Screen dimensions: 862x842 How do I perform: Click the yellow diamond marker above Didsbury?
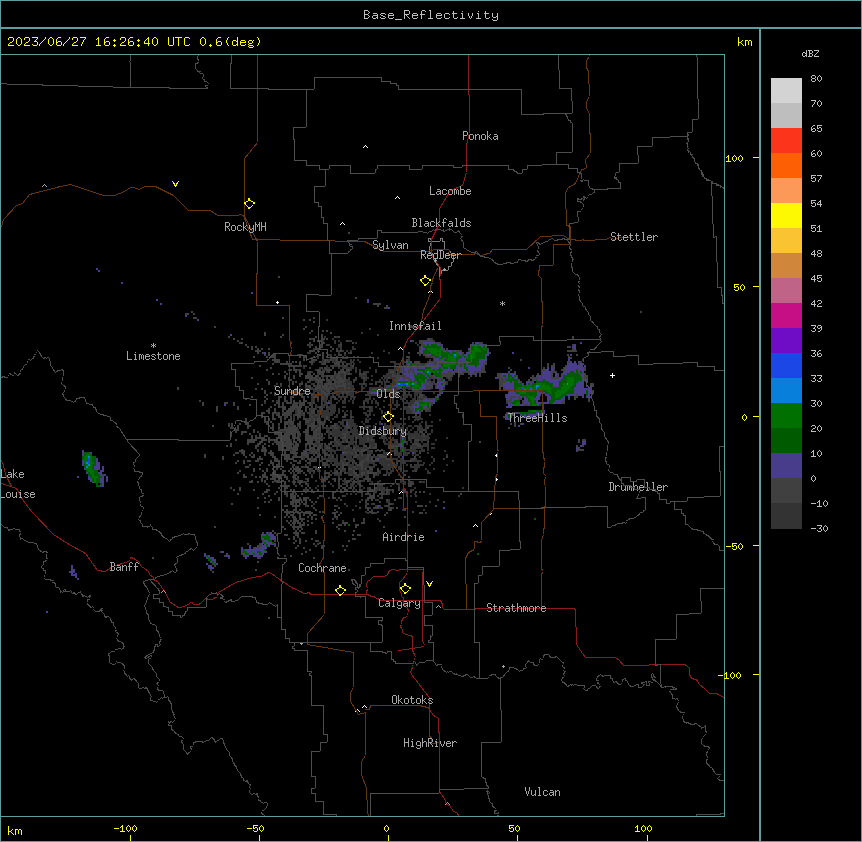click(388, 417)
